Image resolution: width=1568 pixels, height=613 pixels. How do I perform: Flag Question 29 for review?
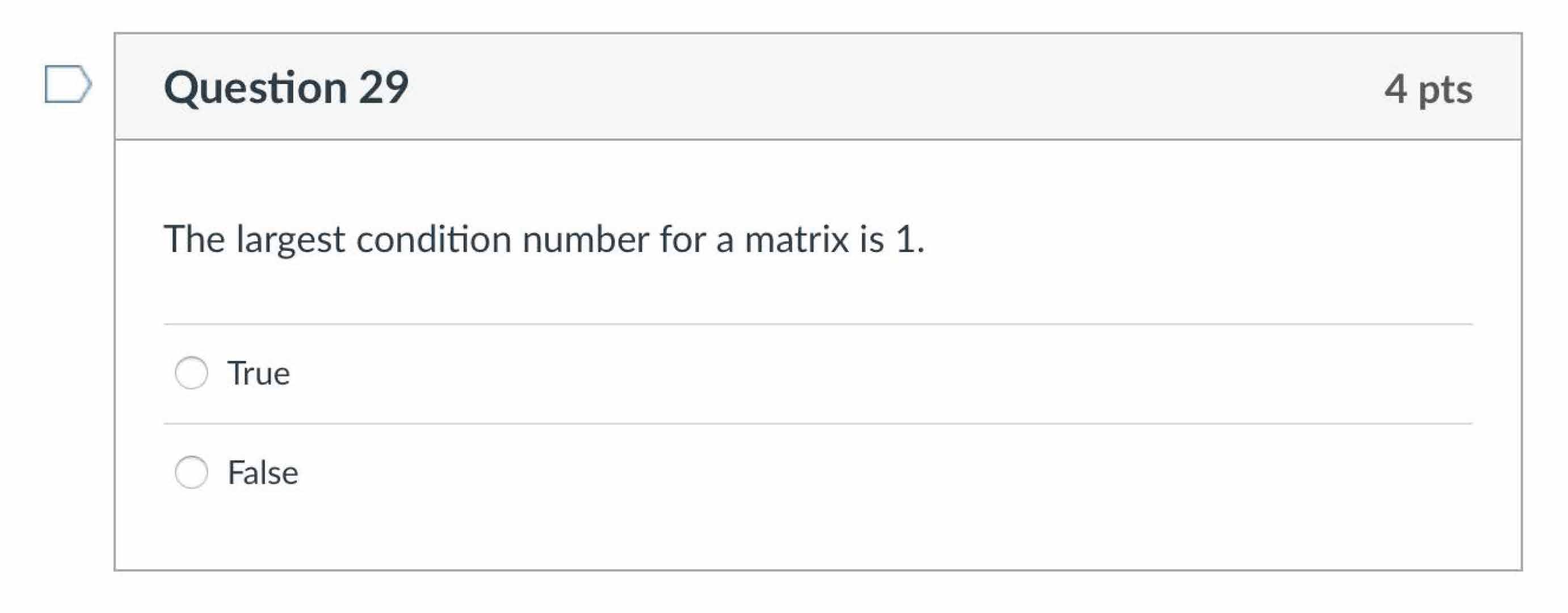pyautogui.click(x=68, y=84)
